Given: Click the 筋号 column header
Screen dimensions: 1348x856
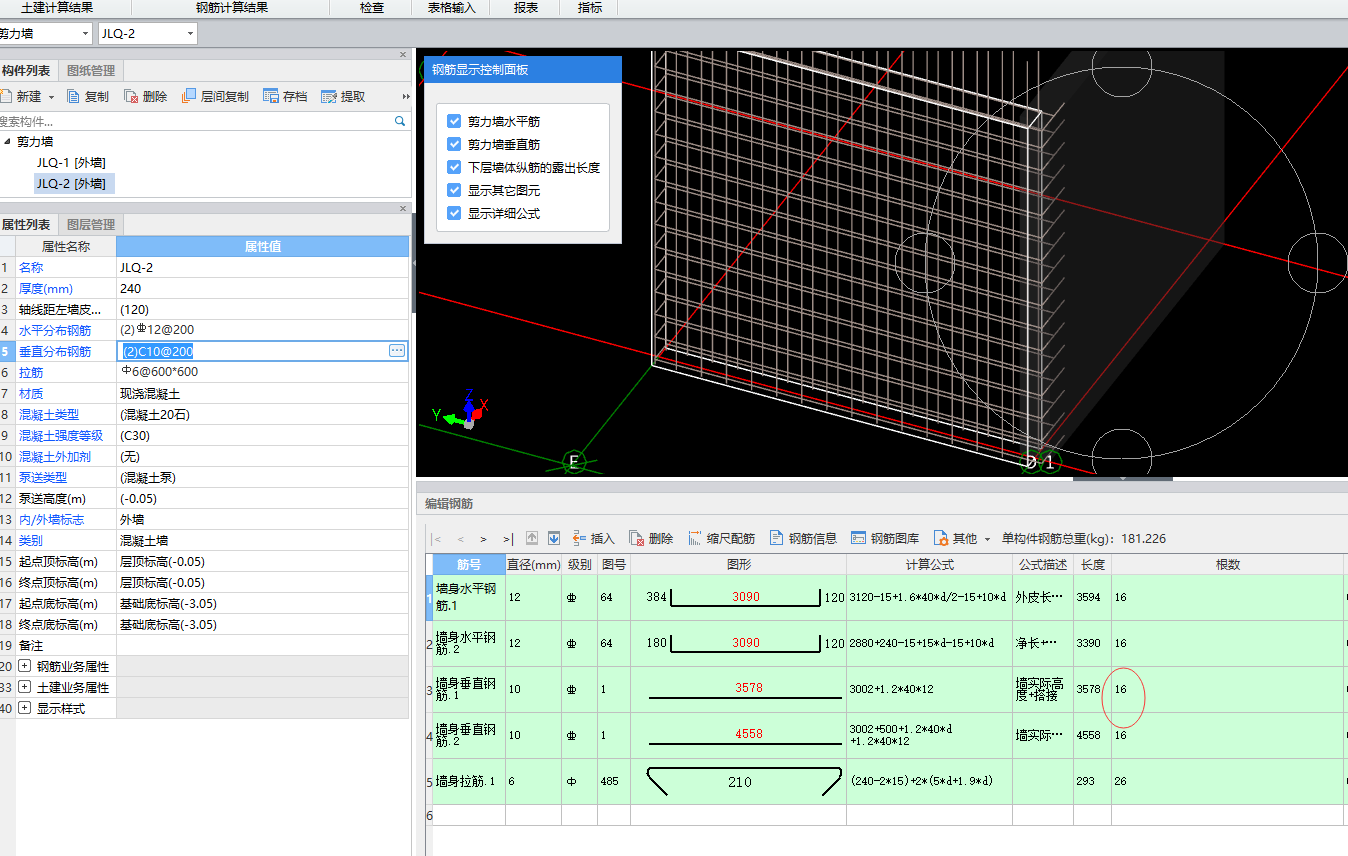Looking at the screenshot, I should (x=469, y=564).
